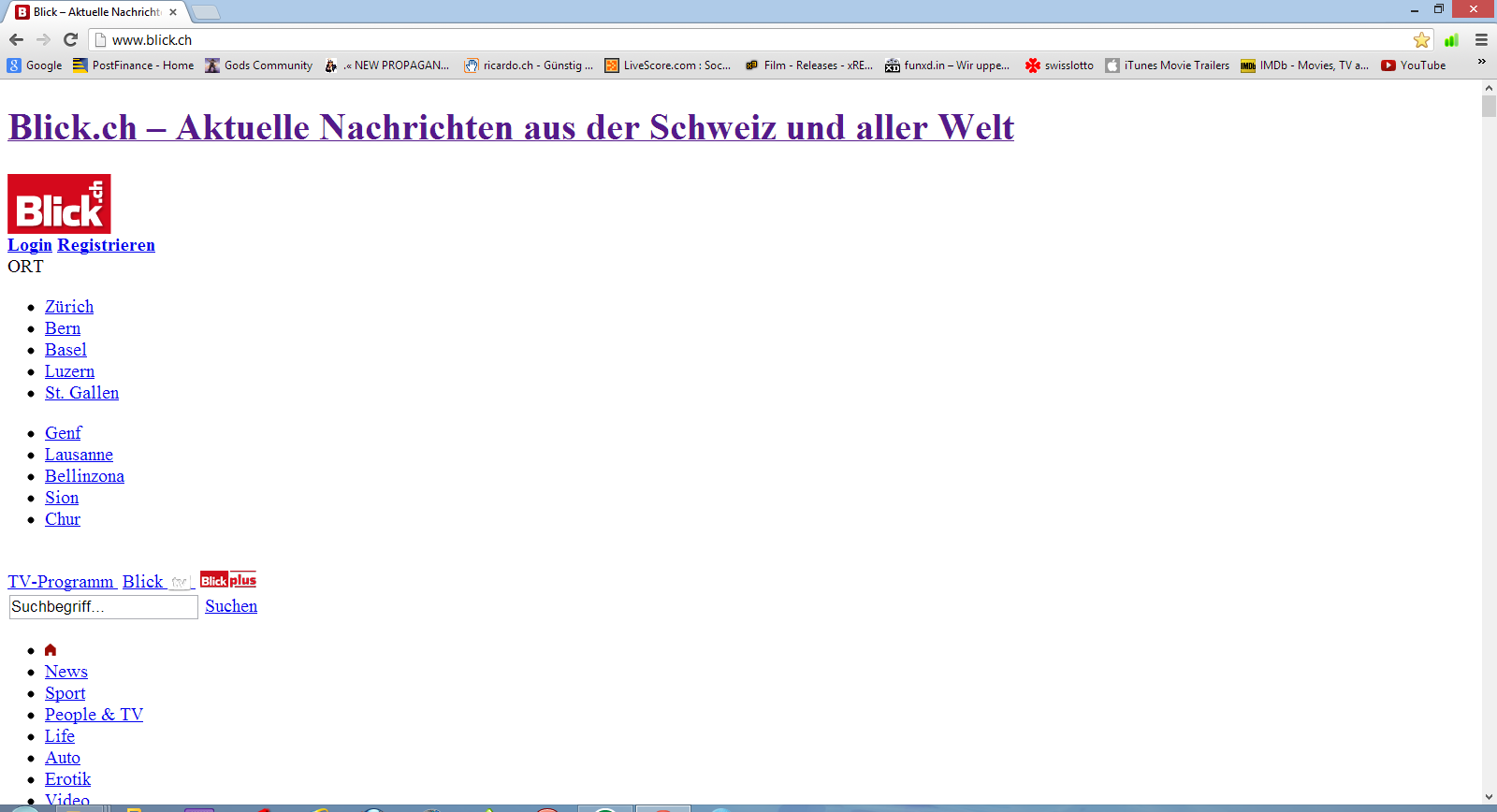Go to the Life section
Viewport: 1497px width, 812px height.
coord(60,736)
